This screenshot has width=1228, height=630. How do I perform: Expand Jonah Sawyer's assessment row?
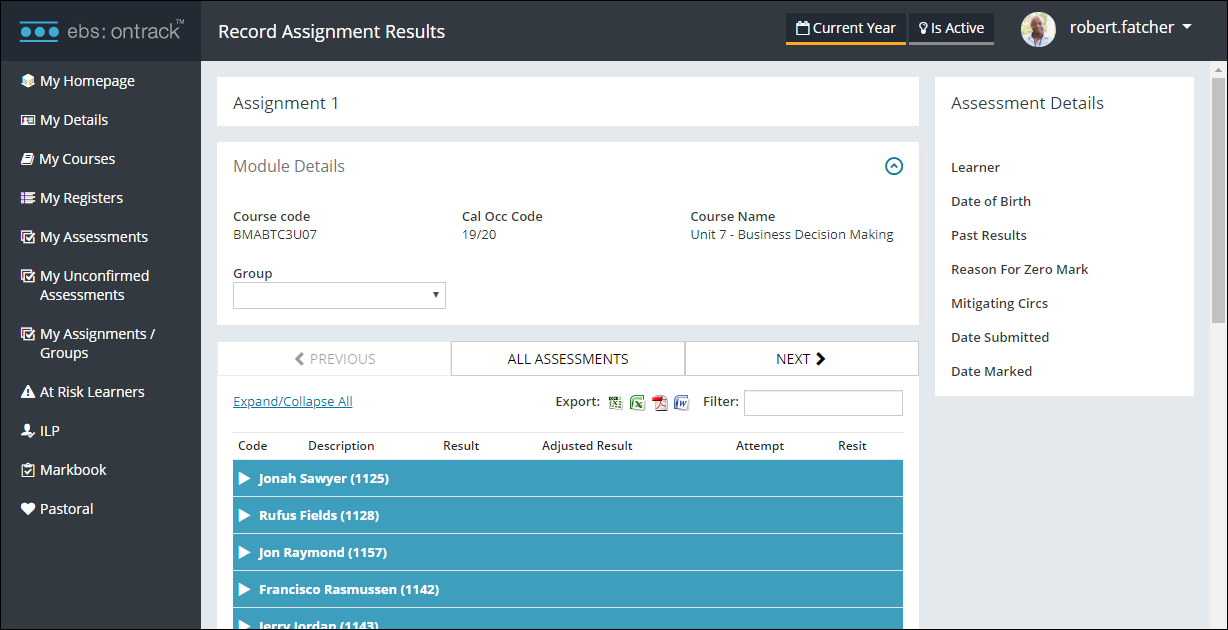[245, 478]
